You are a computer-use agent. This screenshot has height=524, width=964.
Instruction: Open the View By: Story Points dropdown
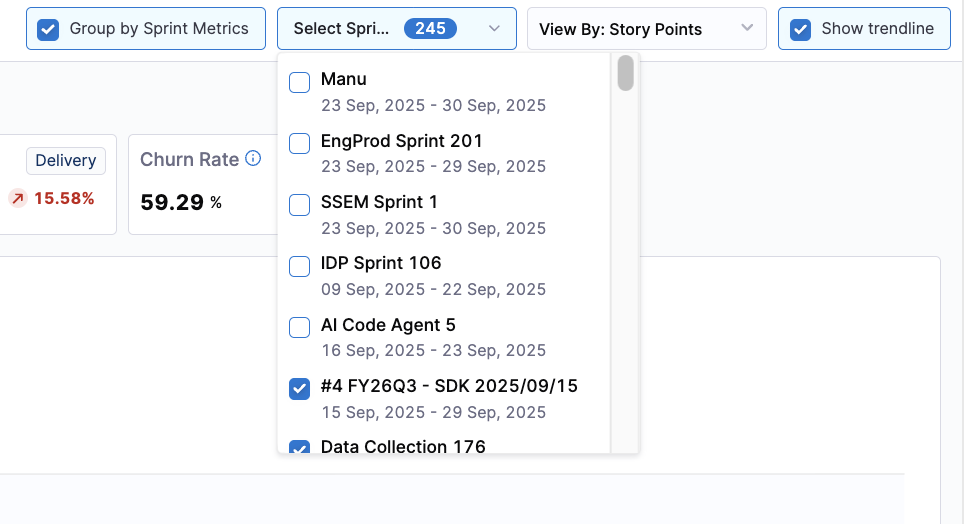646,29
